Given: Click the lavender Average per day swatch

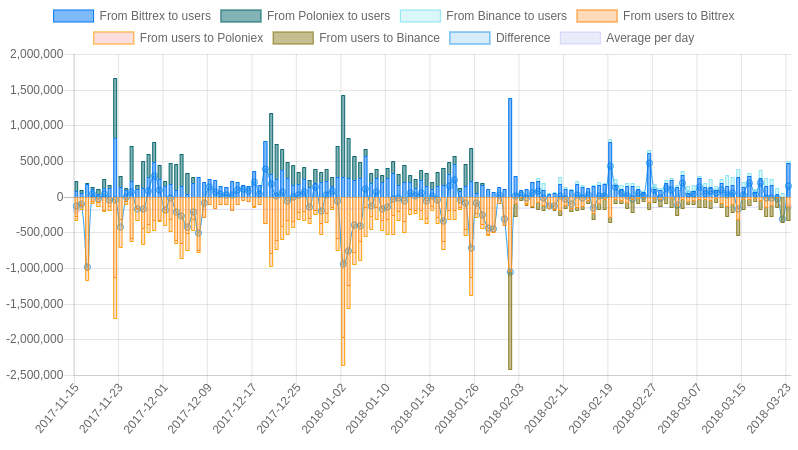Looking at the screenshot, I should click(x=580, y=38).
